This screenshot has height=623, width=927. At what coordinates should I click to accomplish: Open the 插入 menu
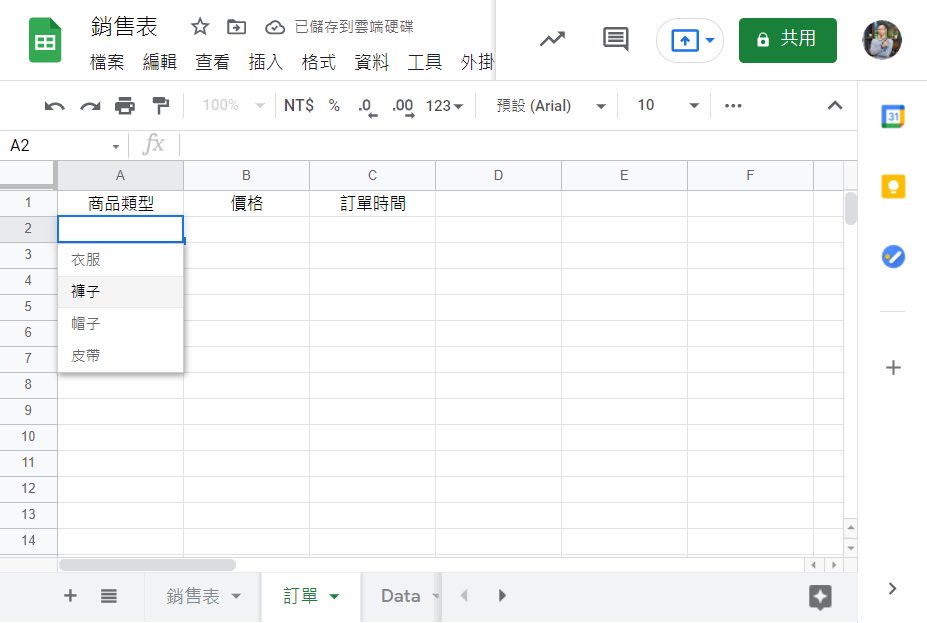(265, 61)
